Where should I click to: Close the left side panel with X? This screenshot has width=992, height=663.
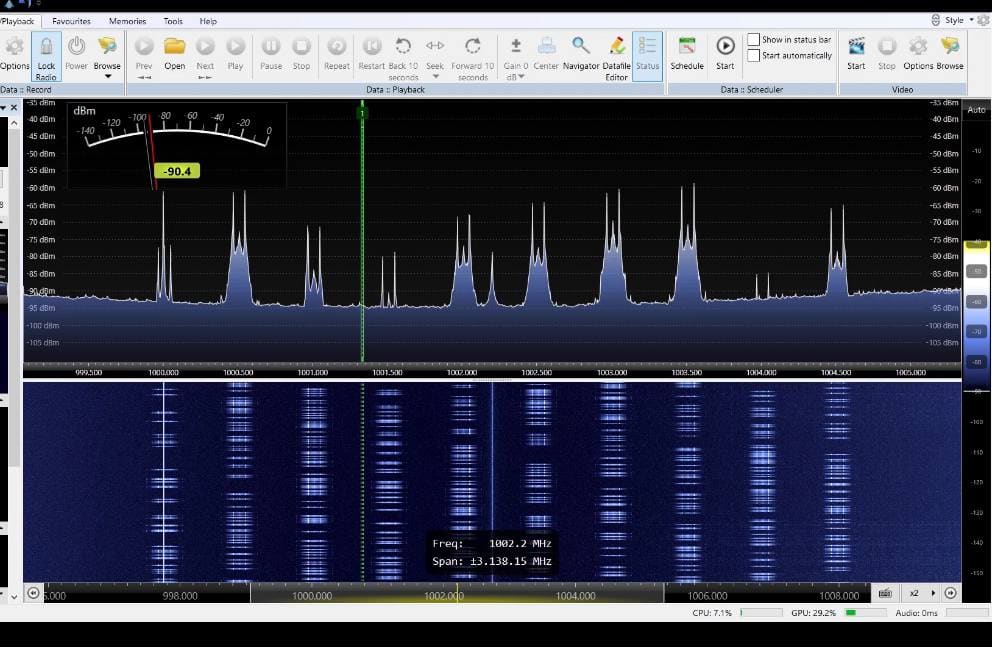14,108
